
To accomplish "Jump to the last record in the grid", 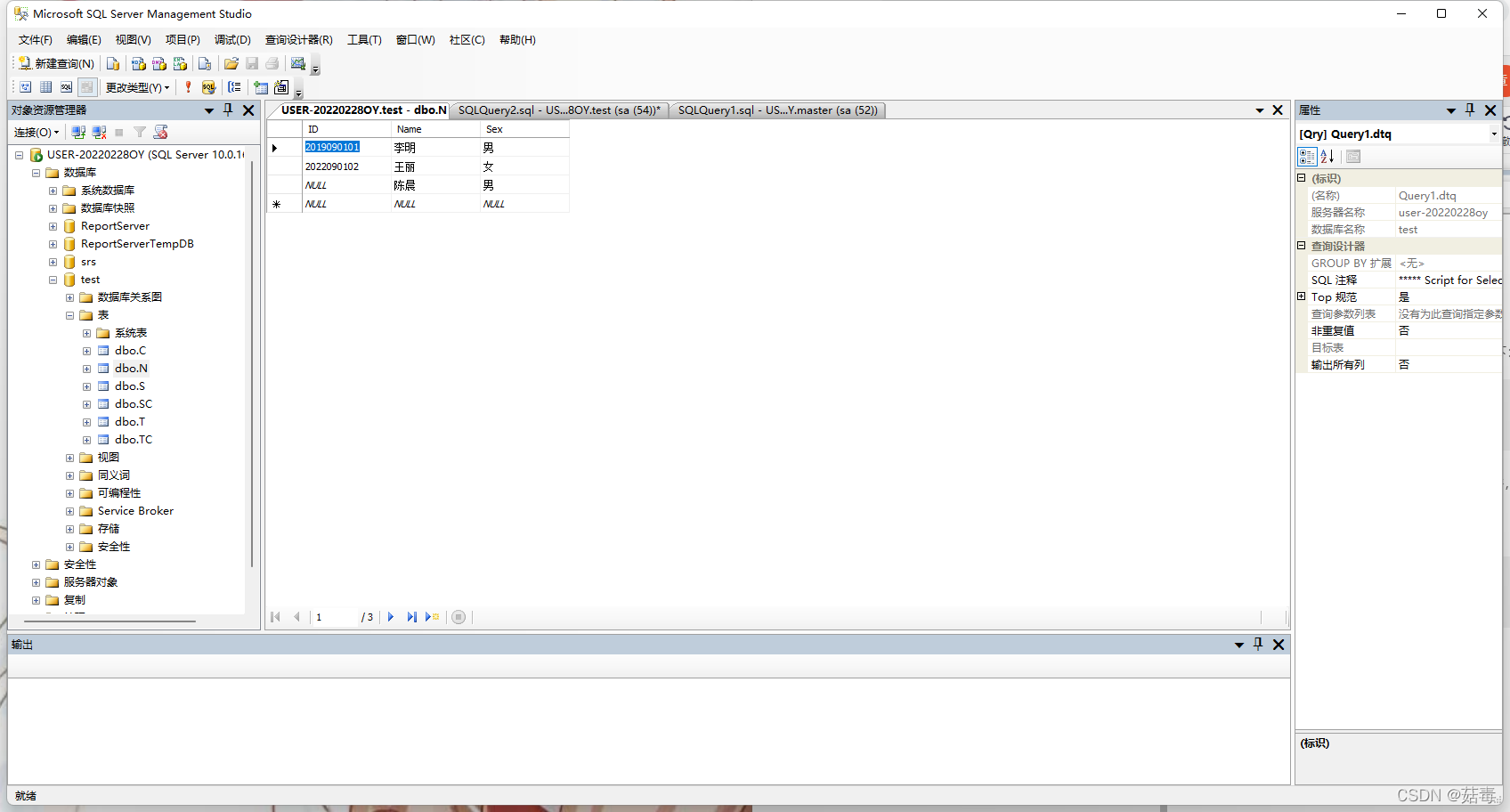I will coord(411,617).
